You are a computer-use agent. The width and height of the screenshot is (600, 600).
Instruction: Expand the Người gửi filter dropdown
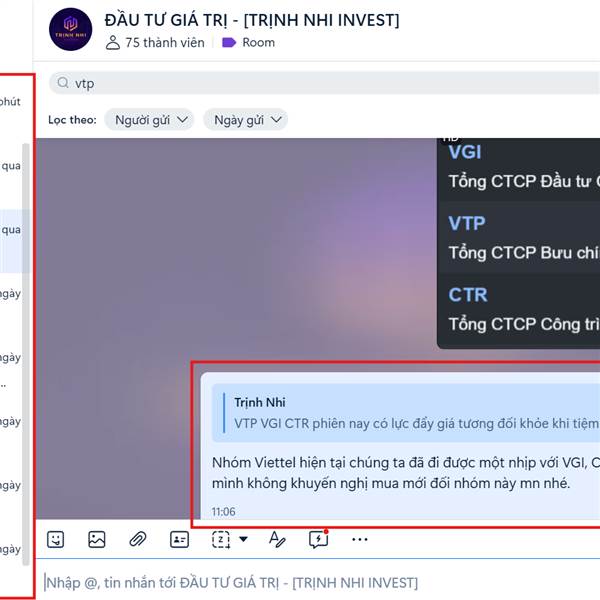(x=149, y=120)
